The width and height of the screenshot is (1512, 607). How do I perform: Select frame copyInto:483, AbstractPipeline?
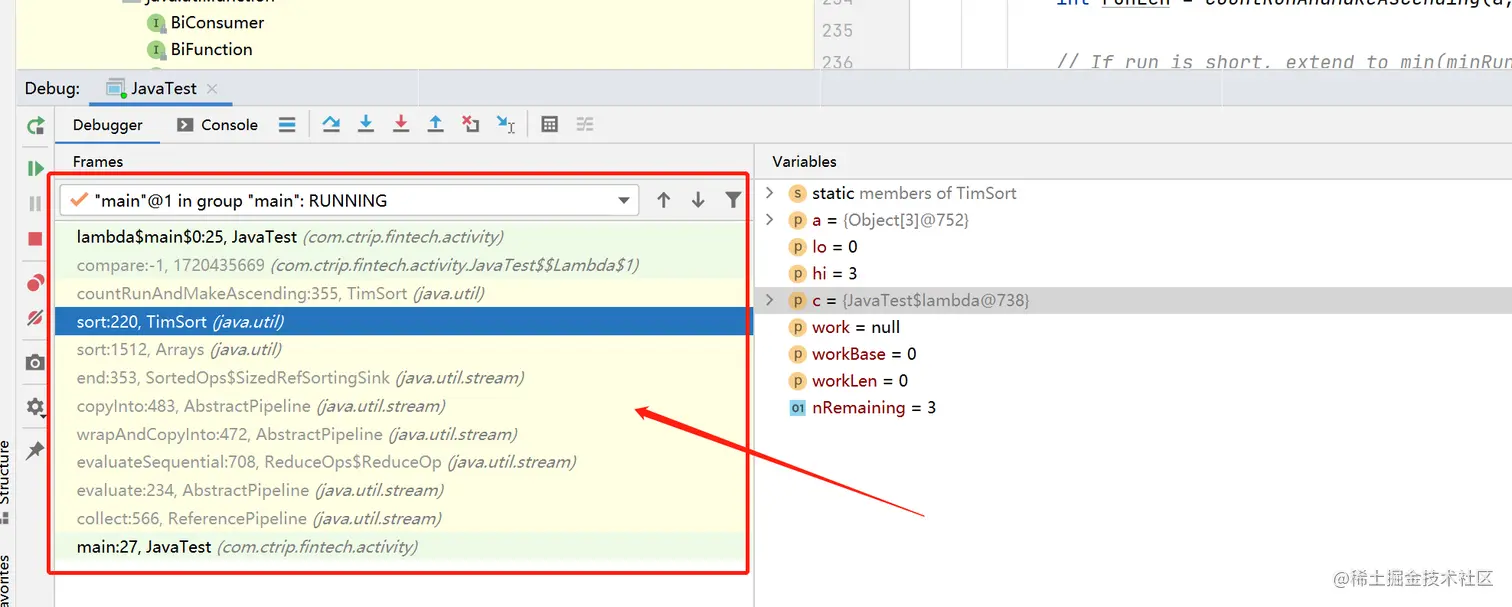click(x=400, y=406)
